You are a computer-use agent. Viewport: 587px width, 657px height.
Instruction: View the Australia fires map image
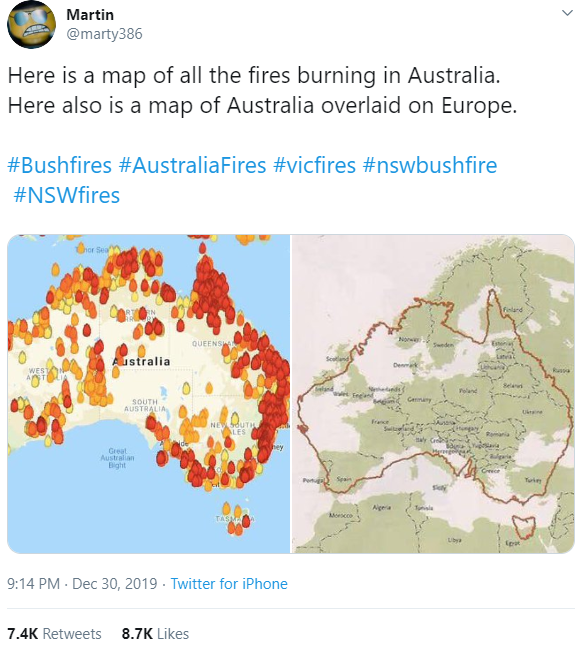point(149,394)
